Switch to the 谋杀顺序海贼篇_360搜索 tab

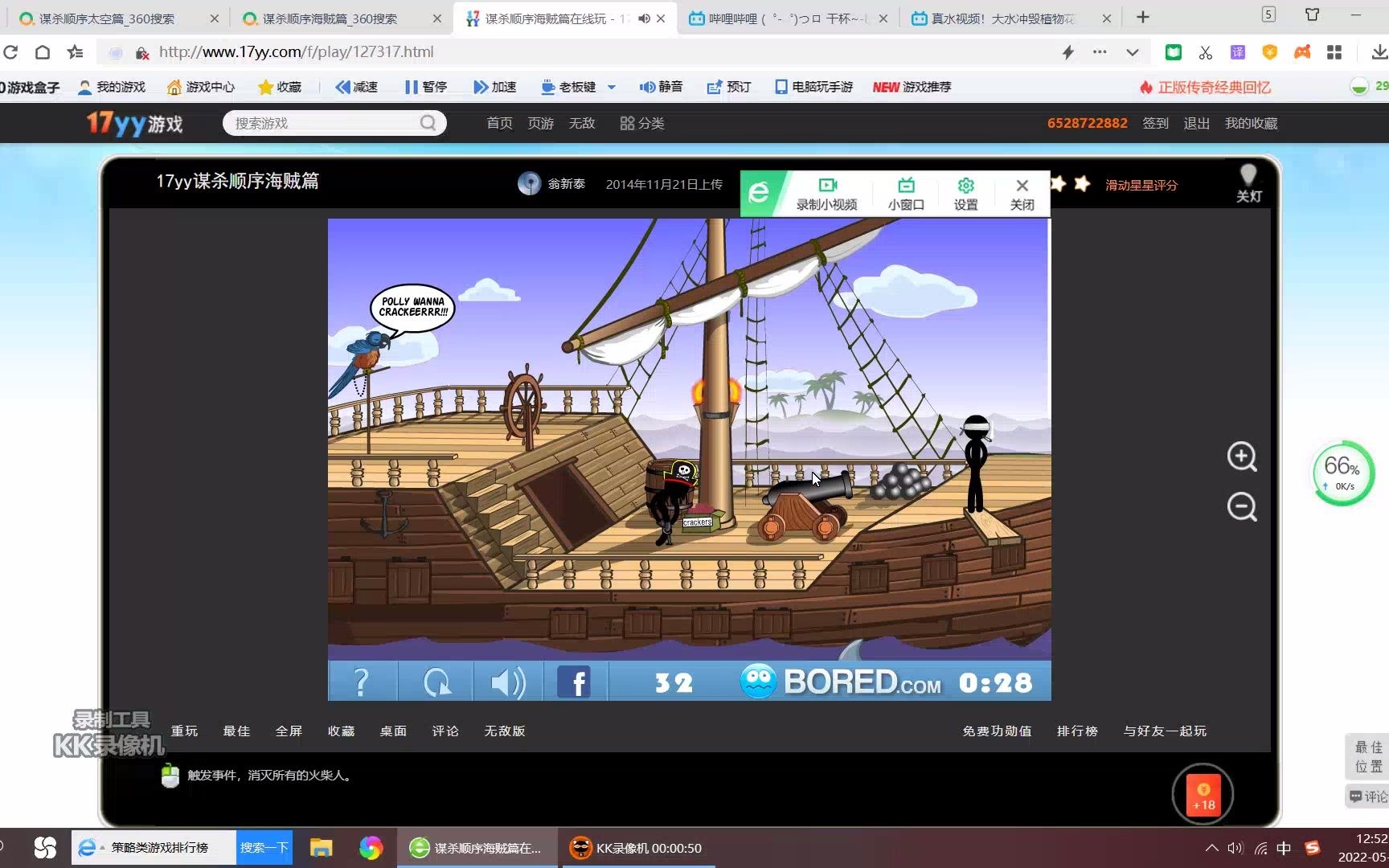click(342, 18)
